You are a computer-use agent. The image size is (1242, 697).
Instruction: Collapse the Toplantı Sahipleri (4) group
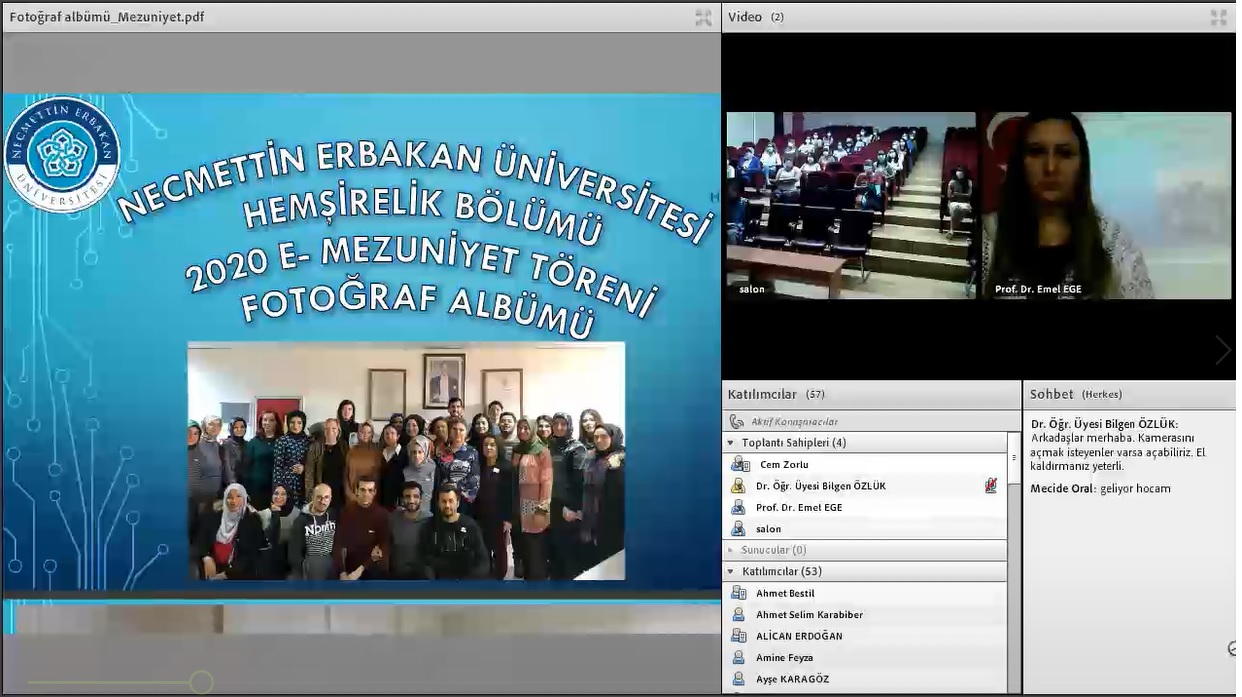pos(731,443)
